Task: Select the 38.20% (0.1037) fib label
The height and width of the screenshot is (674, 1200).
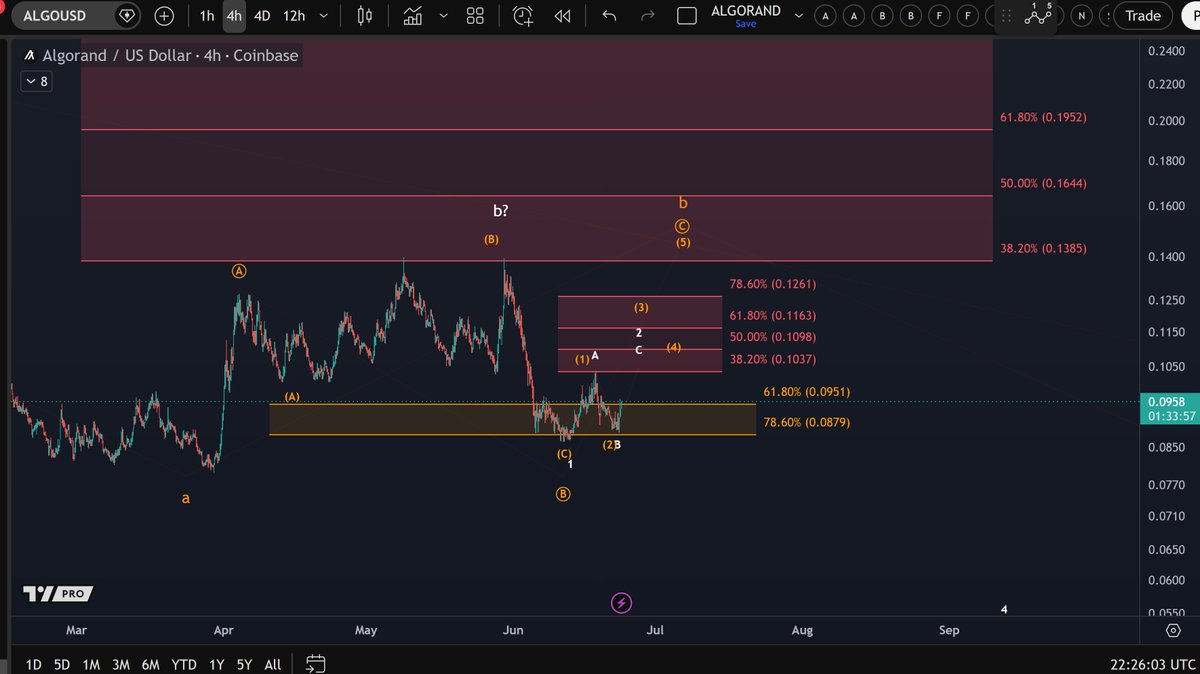Action: click(x=773, y=359)
